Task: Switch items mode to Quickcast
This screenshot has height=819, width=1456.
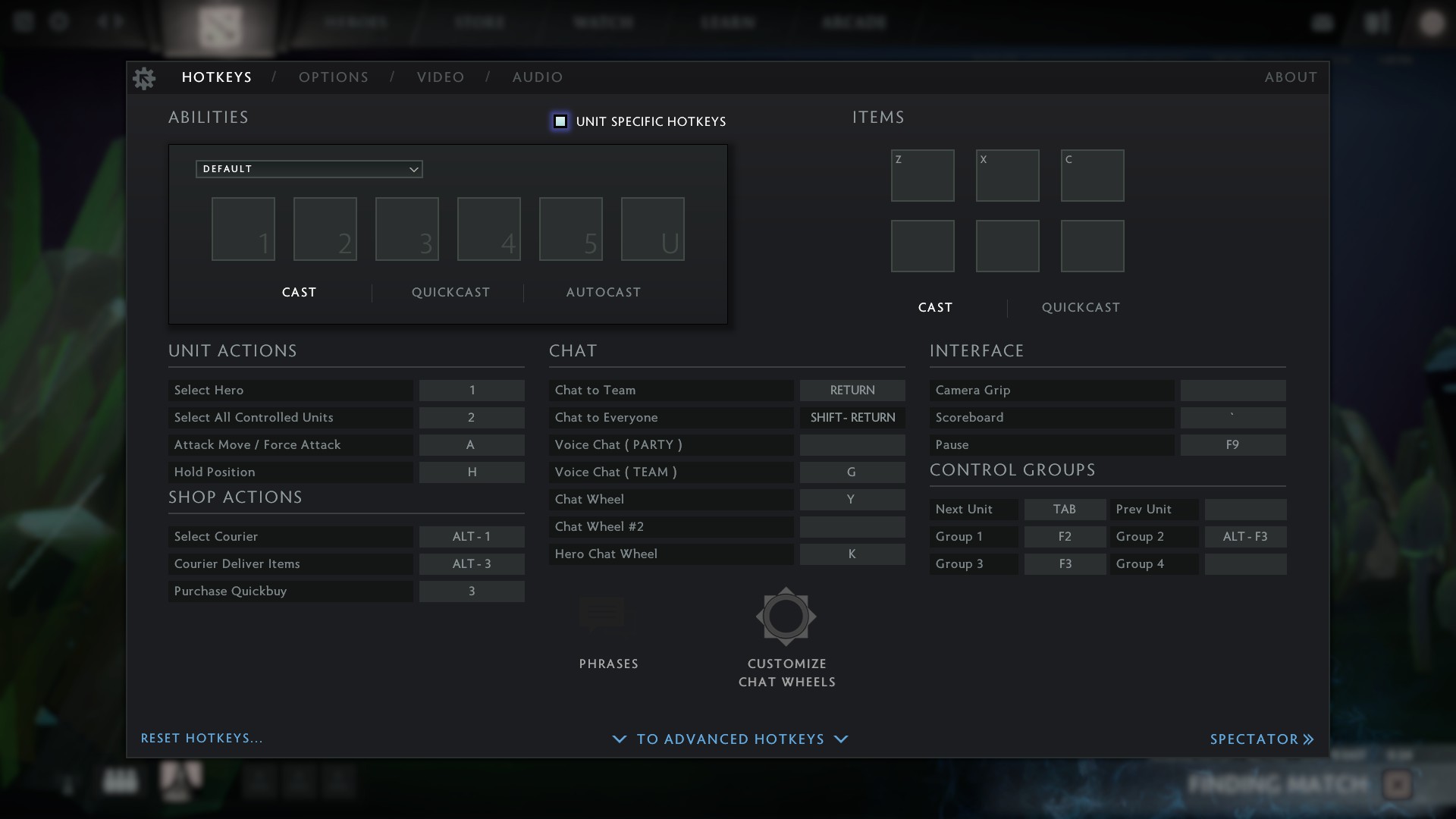Action: [1081, 308]
